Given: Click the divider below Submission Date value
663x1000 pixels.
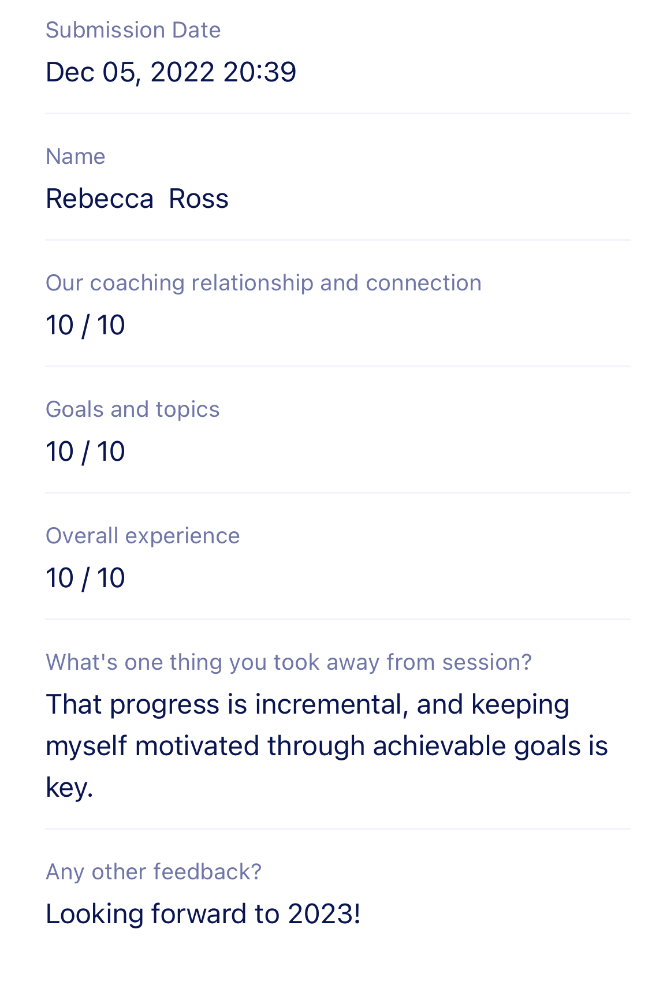Looking at the screenshot, I should (338, 114).
